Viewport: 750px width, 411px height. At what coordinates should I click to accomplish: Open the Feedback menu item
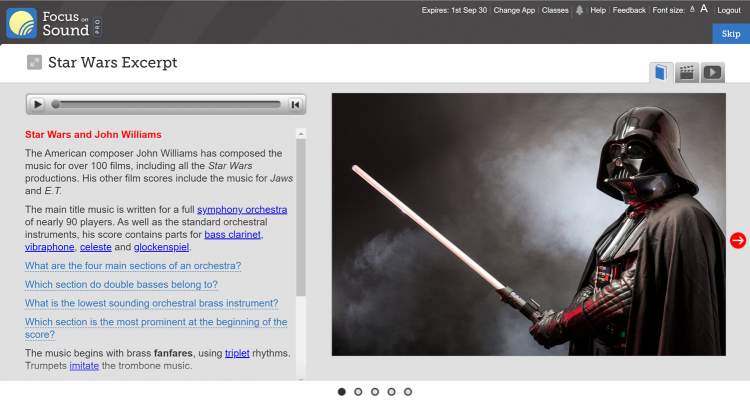[629, 10]
